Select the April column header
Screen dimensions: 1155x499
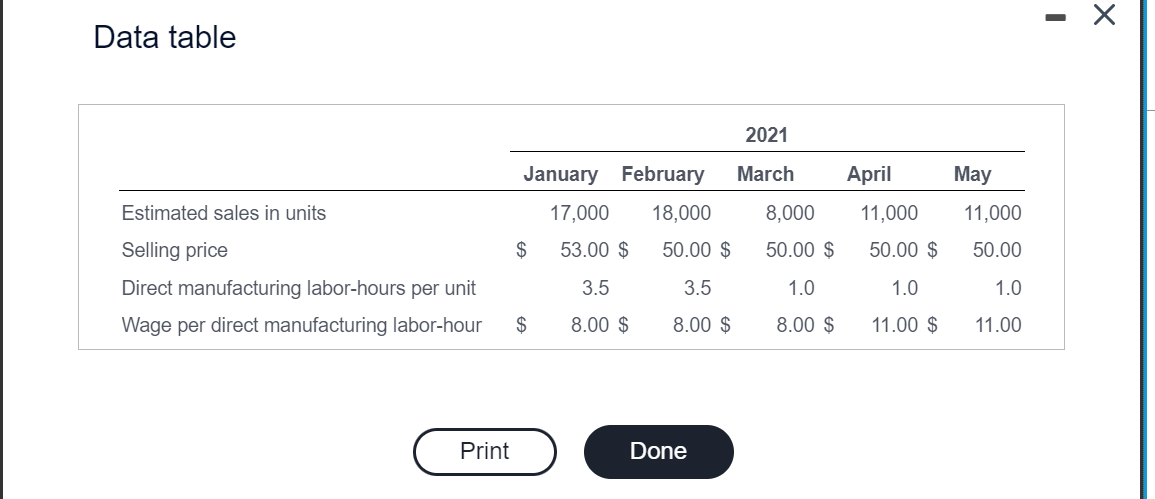coord(868,175)
